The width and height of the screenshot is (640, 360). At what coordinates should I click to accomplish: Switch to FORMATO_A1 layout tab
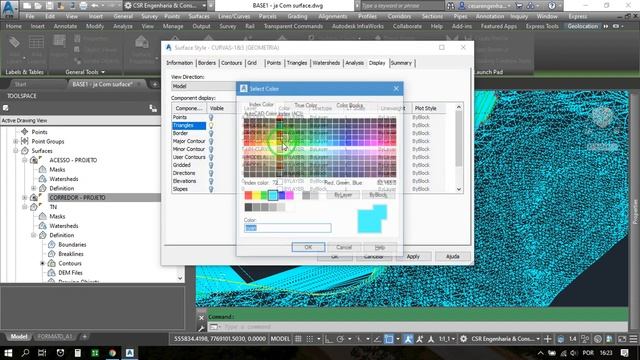pyautogui.click(x=55, y=337)
